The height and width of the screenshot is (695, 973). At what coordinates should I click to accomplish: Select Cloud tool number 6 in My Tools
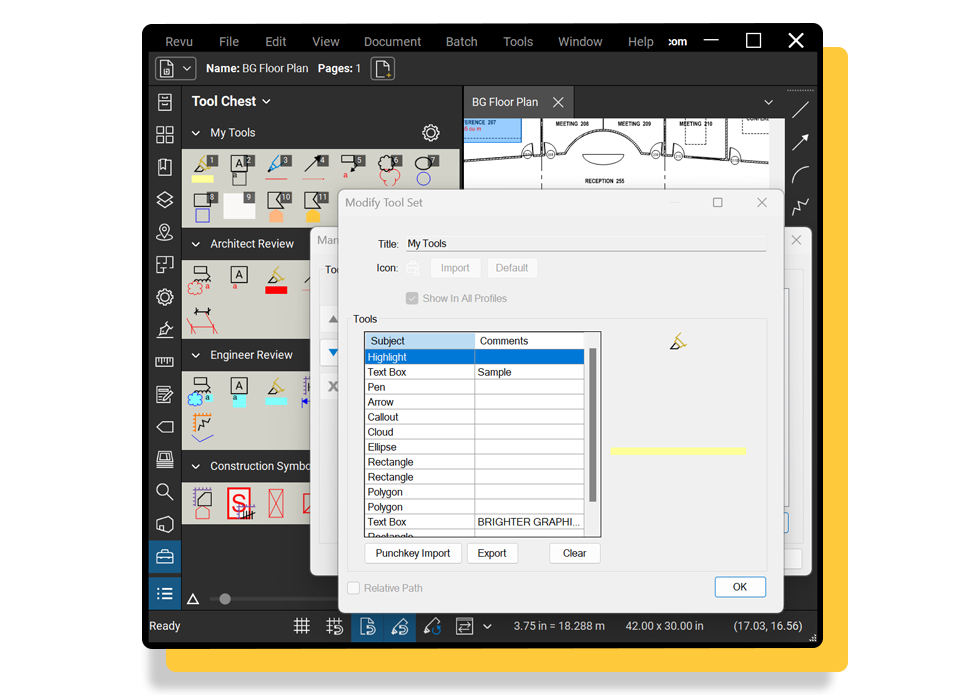389,171
